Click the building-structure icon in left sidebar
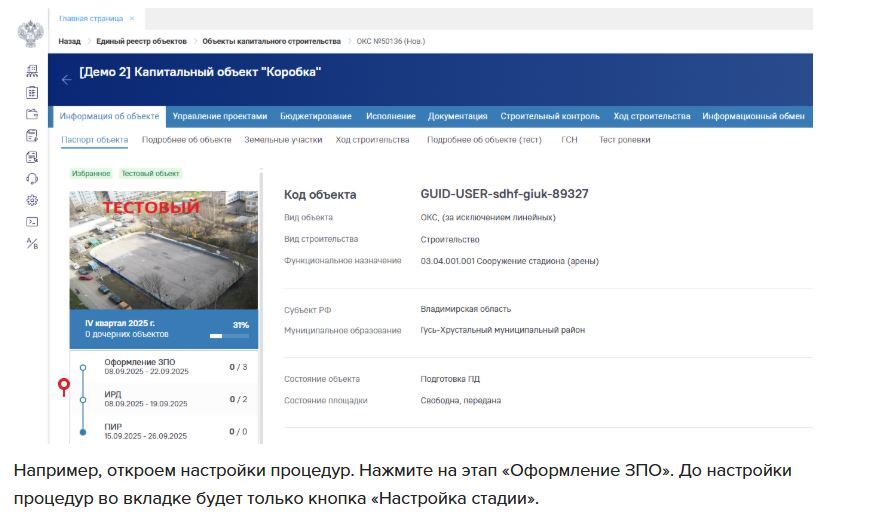874x517 pixels. click(32, 71)
